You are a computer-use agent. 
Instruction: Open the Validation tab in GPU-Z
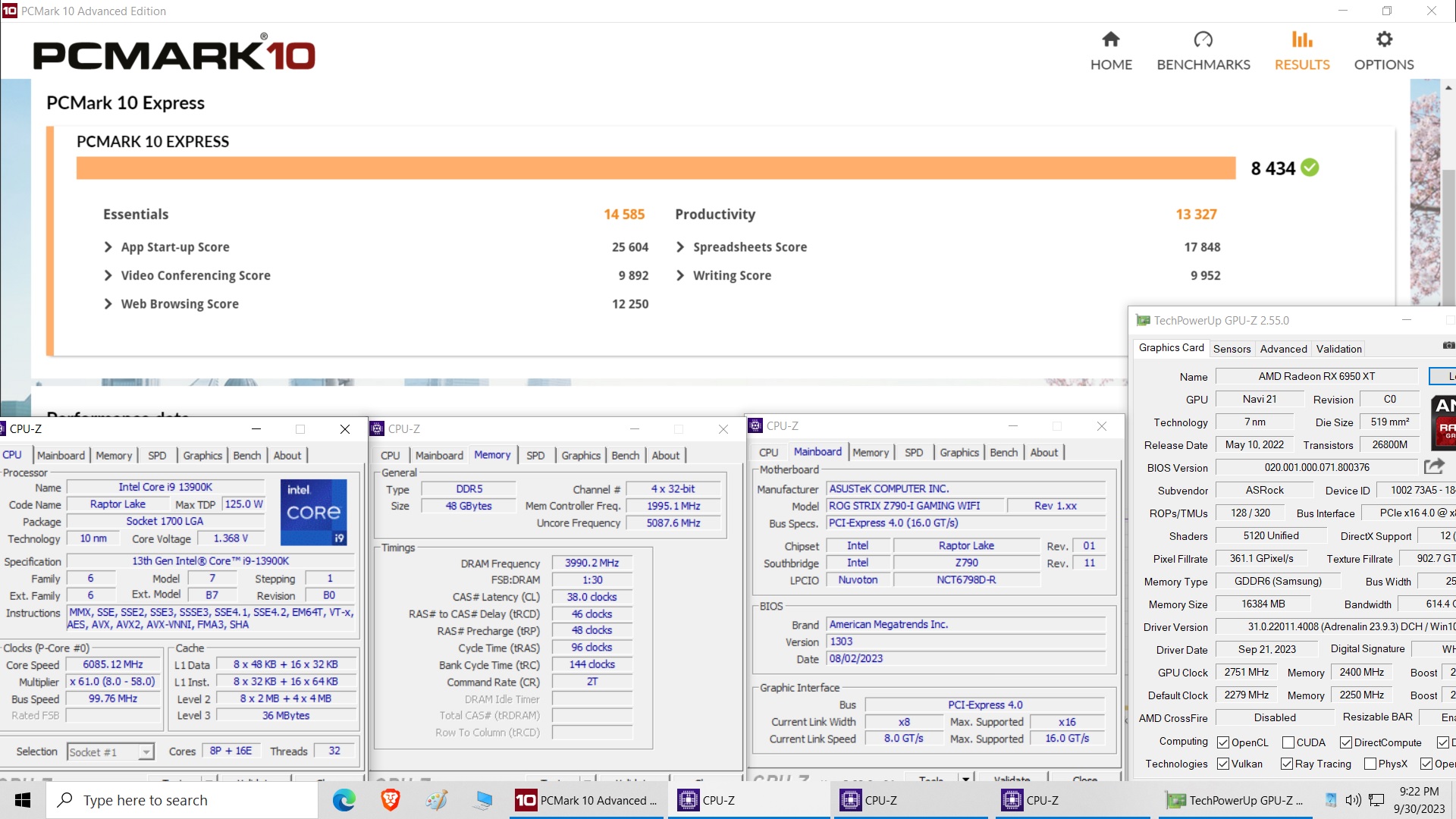click(x=1338, y=349)
